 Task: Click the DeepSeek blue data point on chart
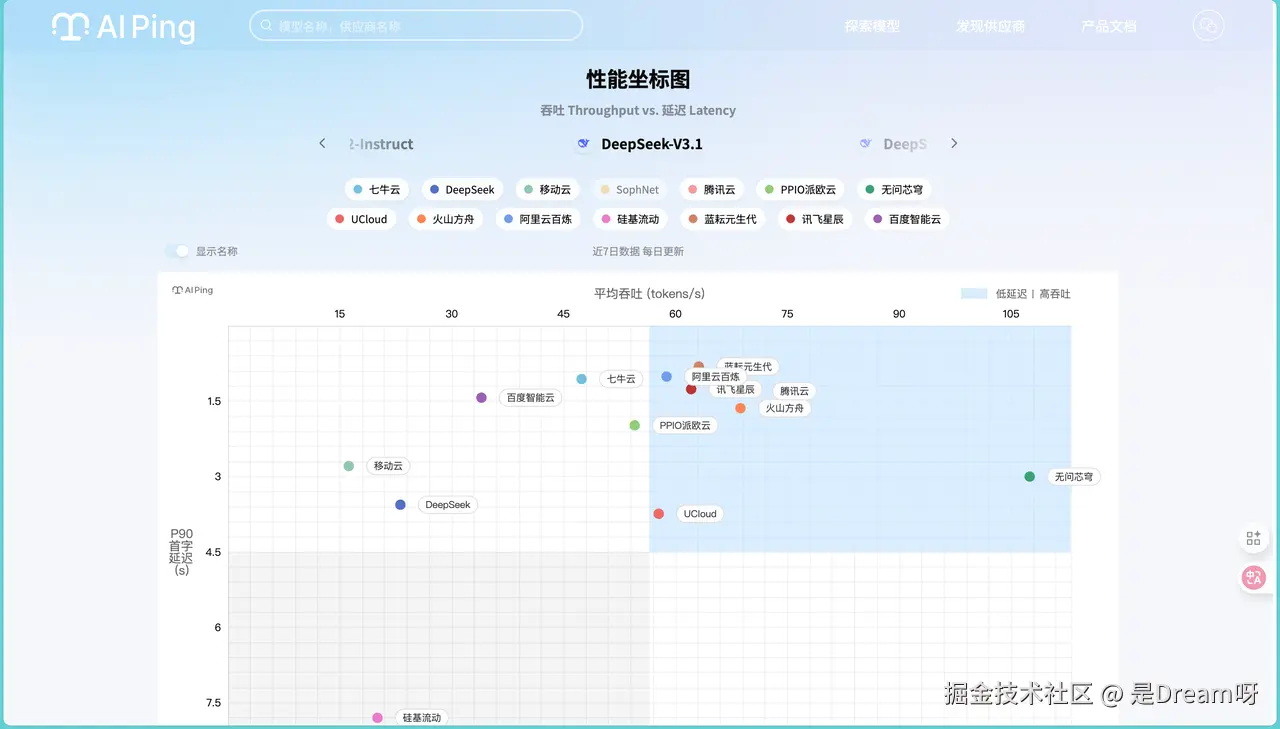click(x=400, y=505)
